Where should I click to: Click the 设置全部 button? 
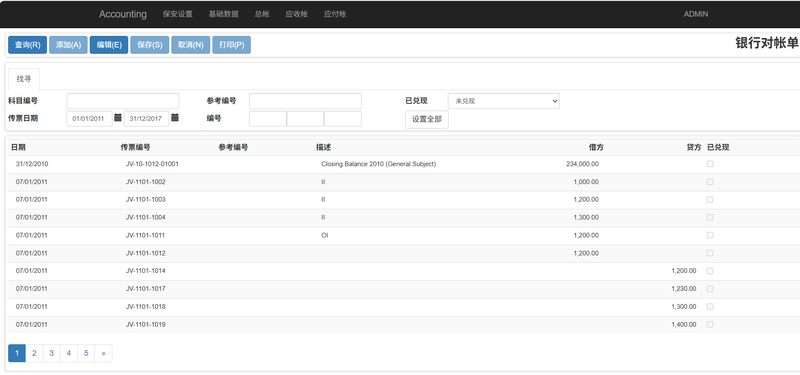(427, 120)
